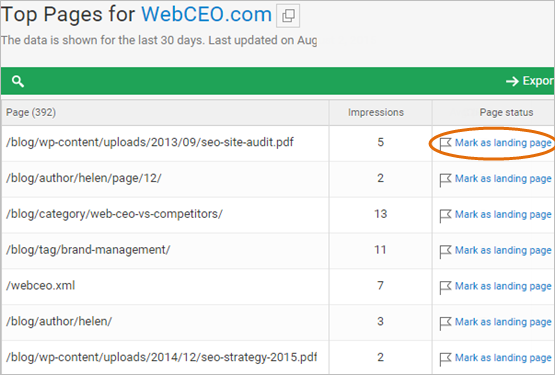555x375 pixels.
Task: Mark brand-management tag as landing page
Action: pyautogui.click(x=503, y=250)
